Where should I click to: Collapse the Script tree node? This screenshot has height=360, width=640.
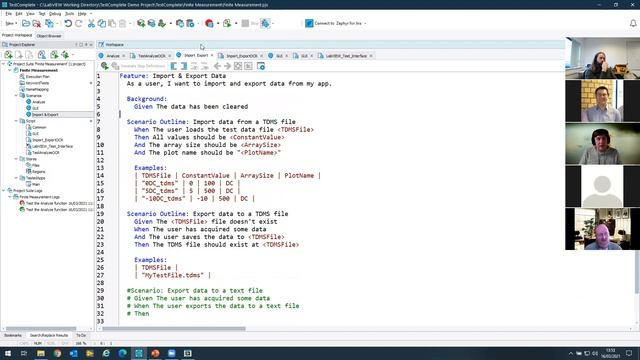point(16,121)
